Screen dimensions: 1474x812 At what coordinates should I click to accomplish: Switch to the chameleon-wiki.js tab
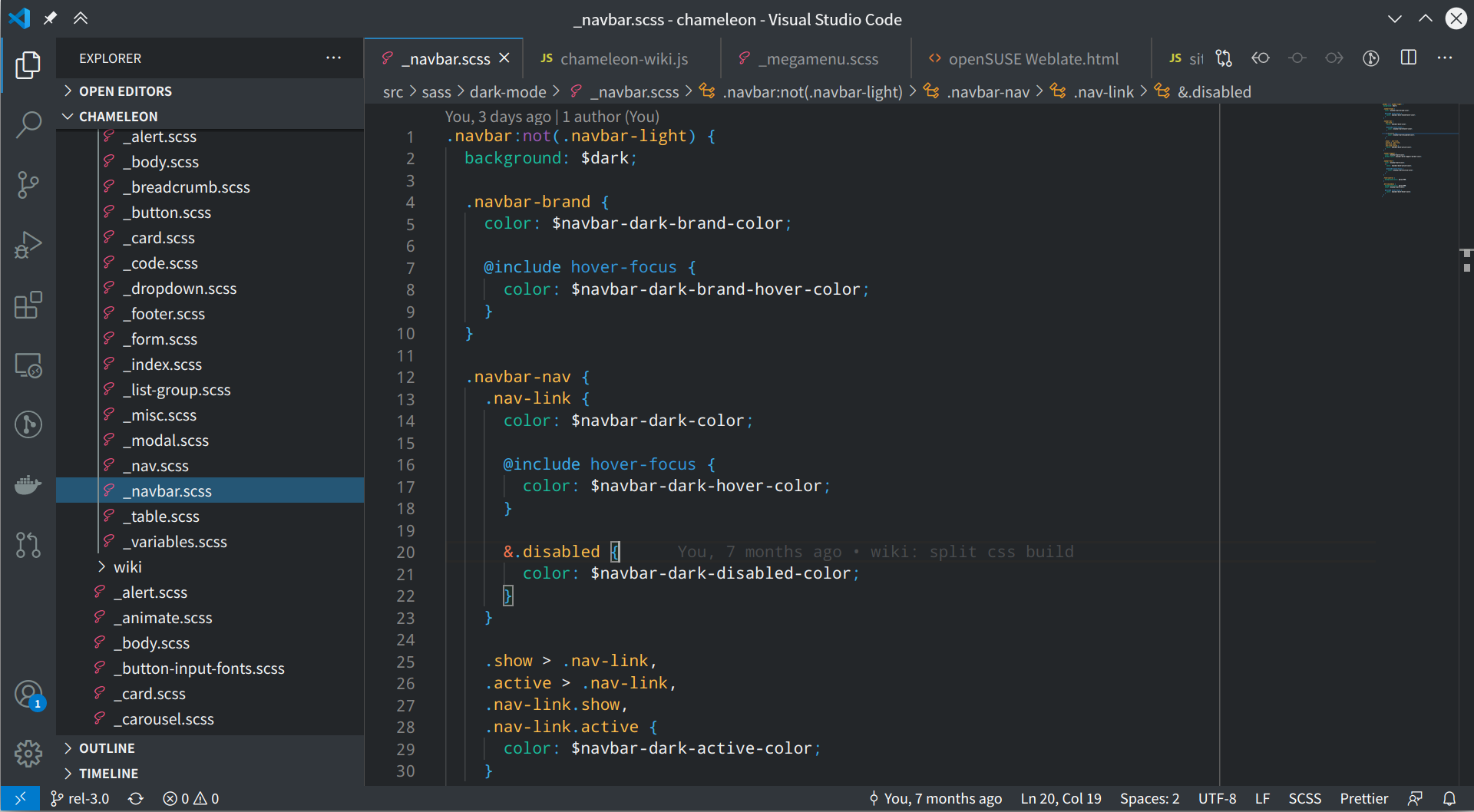pyautogui.click(x=624, y=58)
